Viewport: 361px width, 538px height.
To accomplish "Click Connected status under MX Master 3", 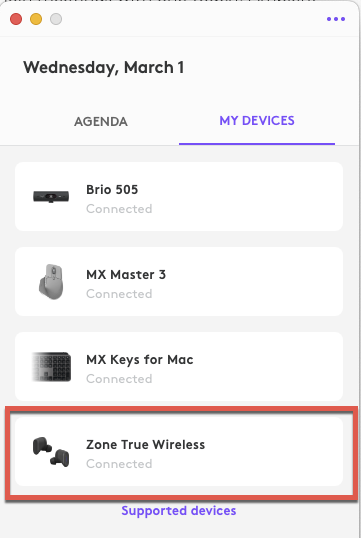I will 119,294.
